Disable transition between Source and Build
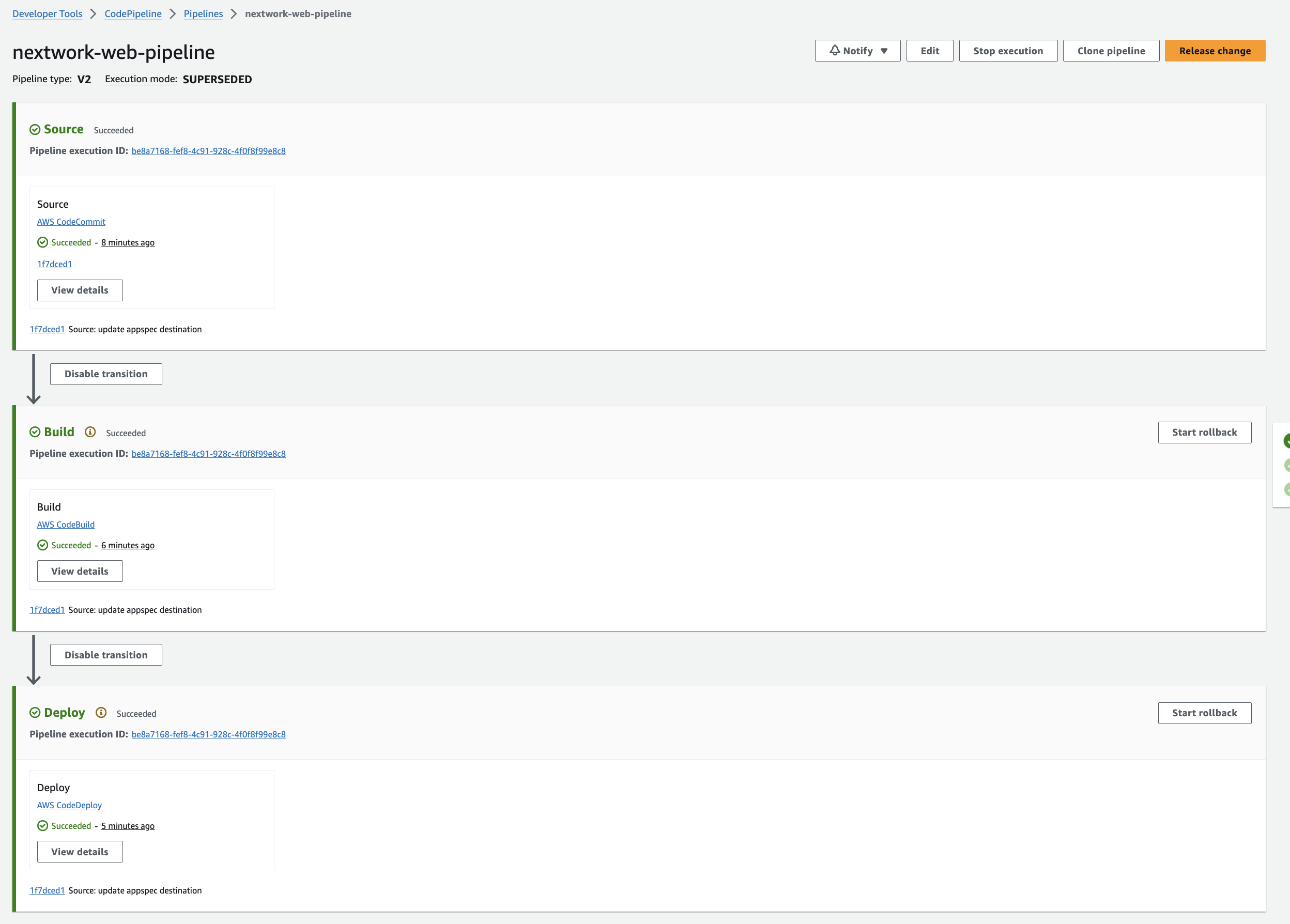 [106, 374]
